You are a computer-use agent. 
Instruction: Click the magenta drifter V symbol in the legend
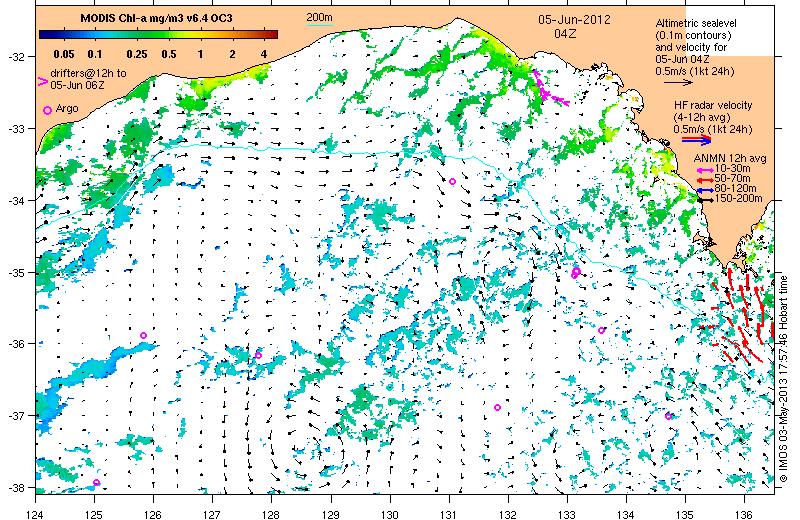pos(42,81)
